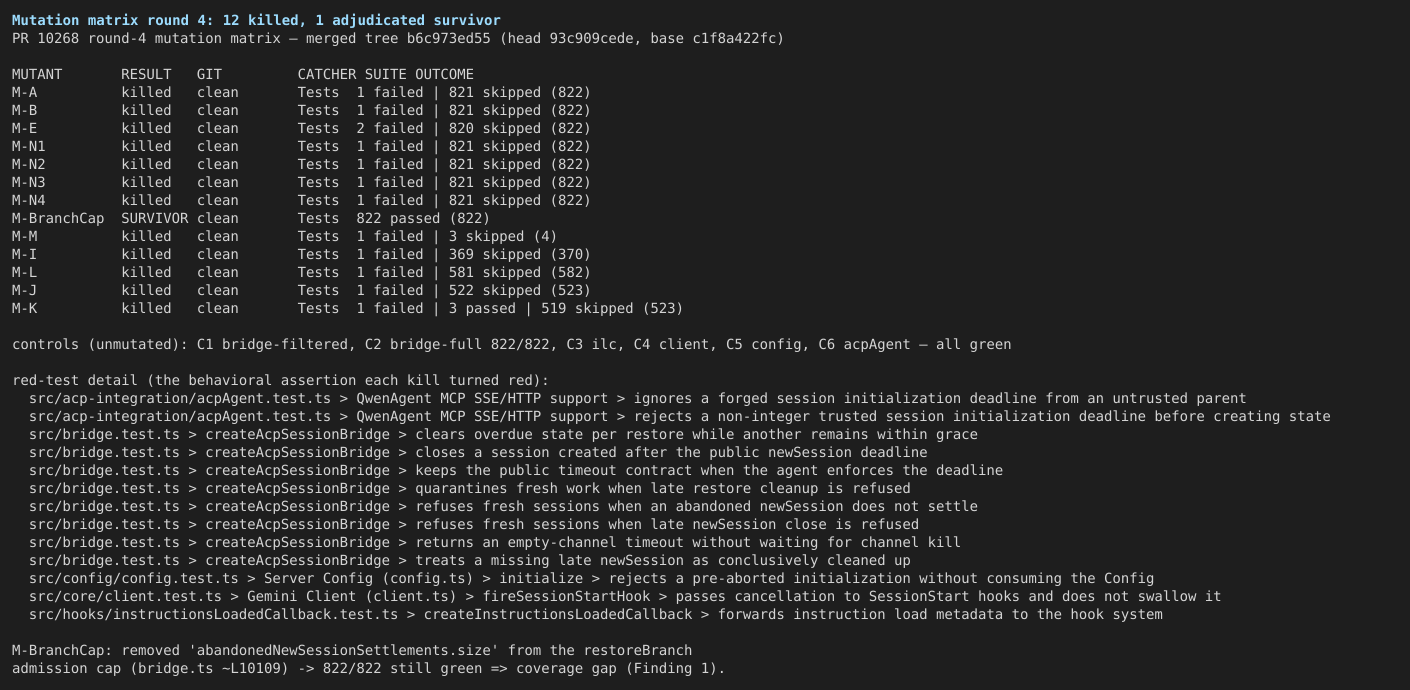This screenshot has width=1410, height=690.
Task: Click the RESULT column header
Action: tap(146, 74)
